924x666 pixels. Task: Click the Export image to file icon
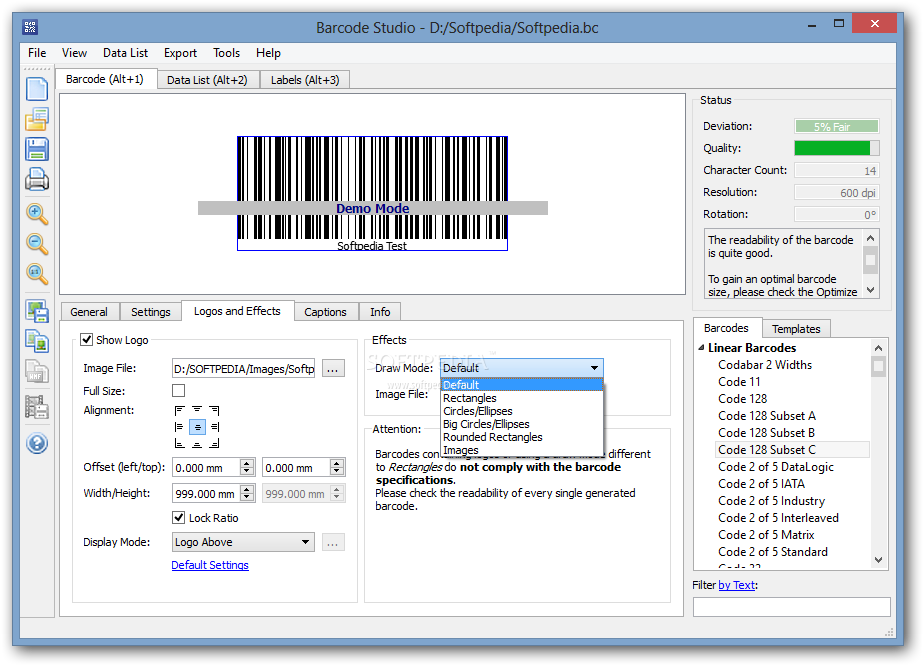[37, 311]
